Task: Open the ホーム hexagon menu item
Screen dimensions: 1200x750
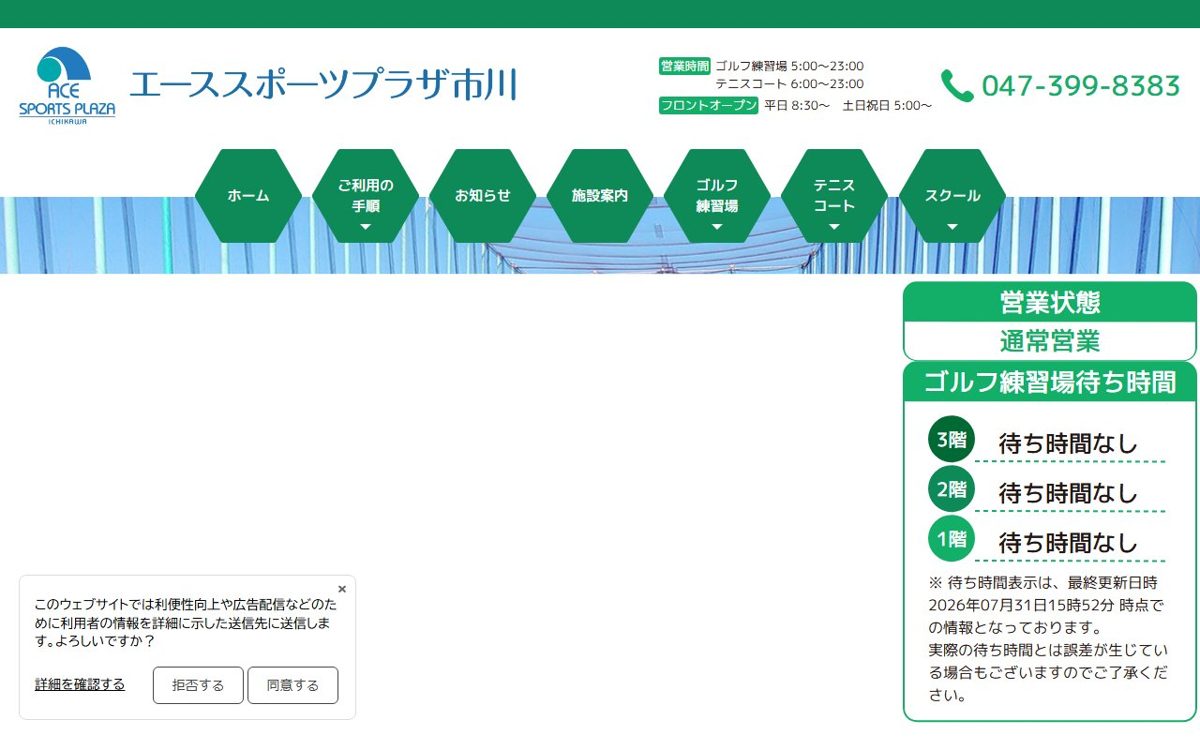Action: (248, 196)
